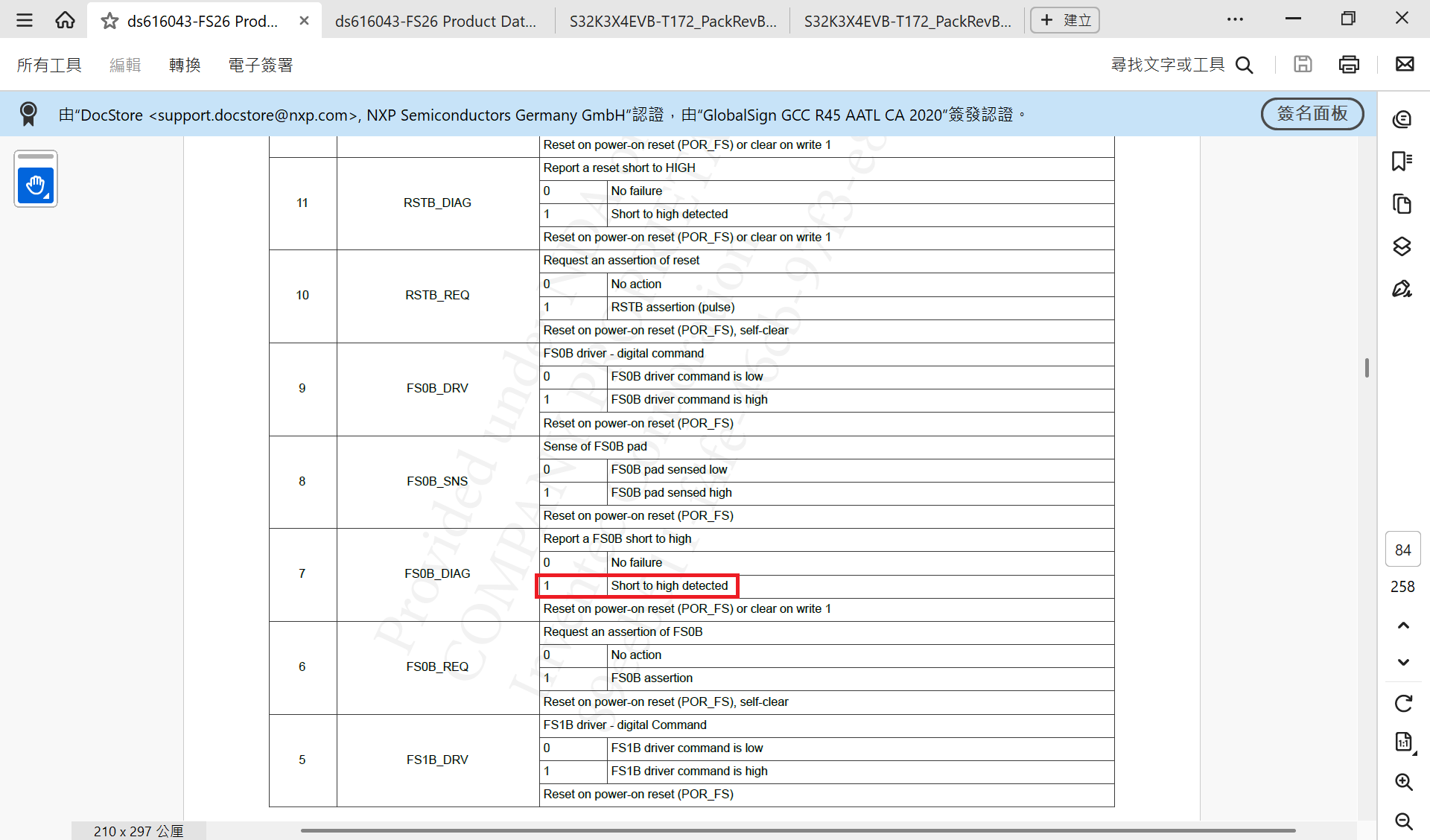Open the signatures pen panel
The width and height of the screenshot is (1430, 840).
1402,288
